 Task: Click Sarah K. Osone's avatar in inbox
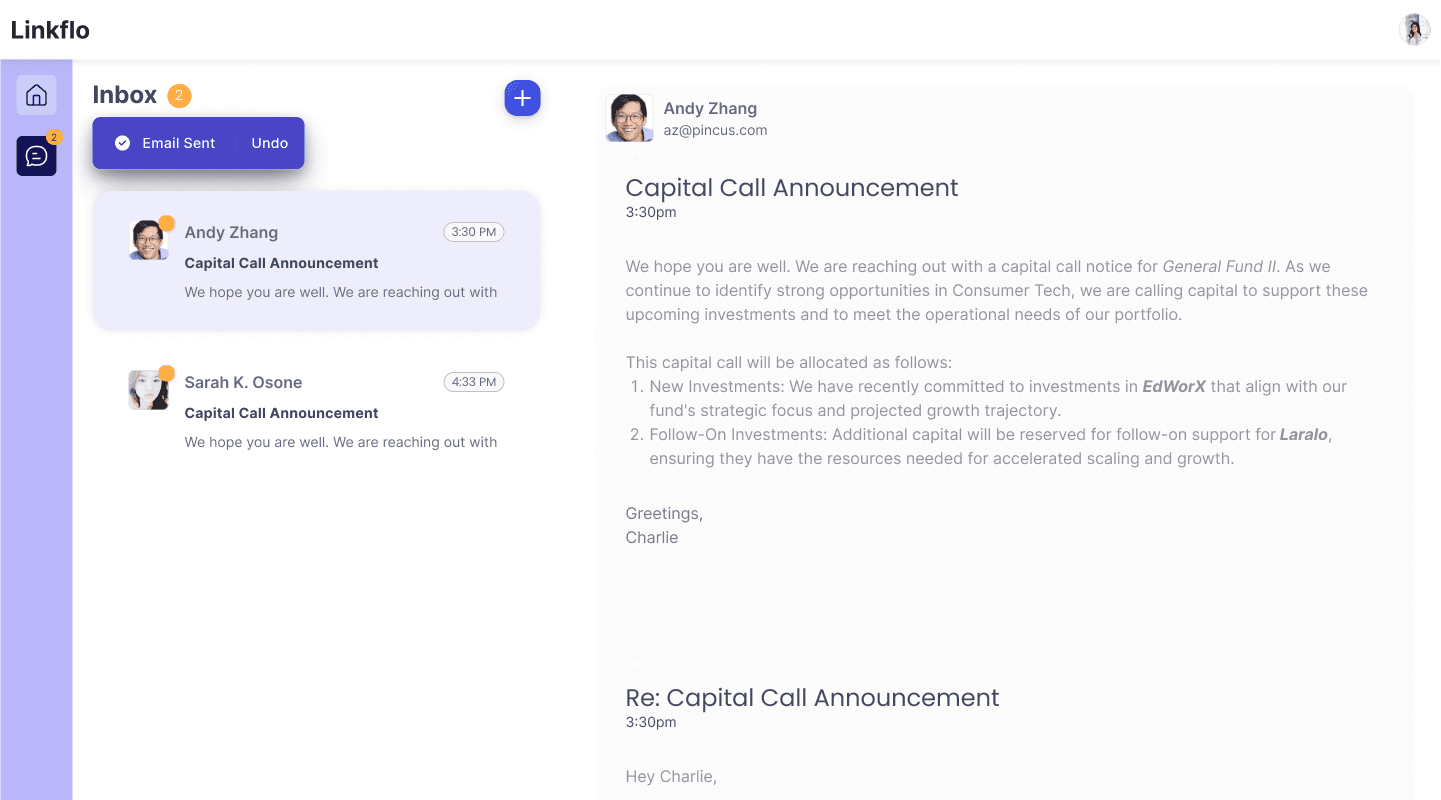pos(148,390)
